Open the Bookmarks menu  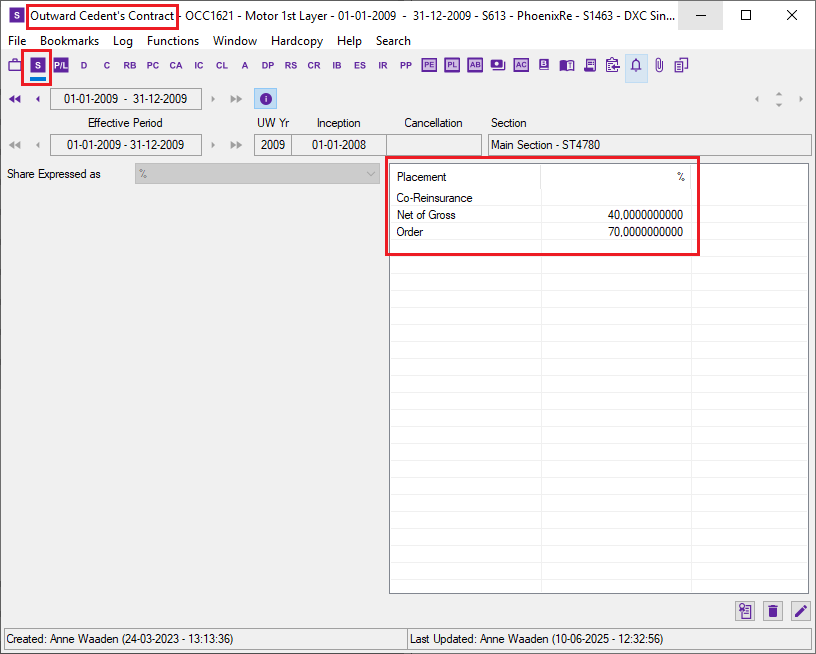point(69,41)
